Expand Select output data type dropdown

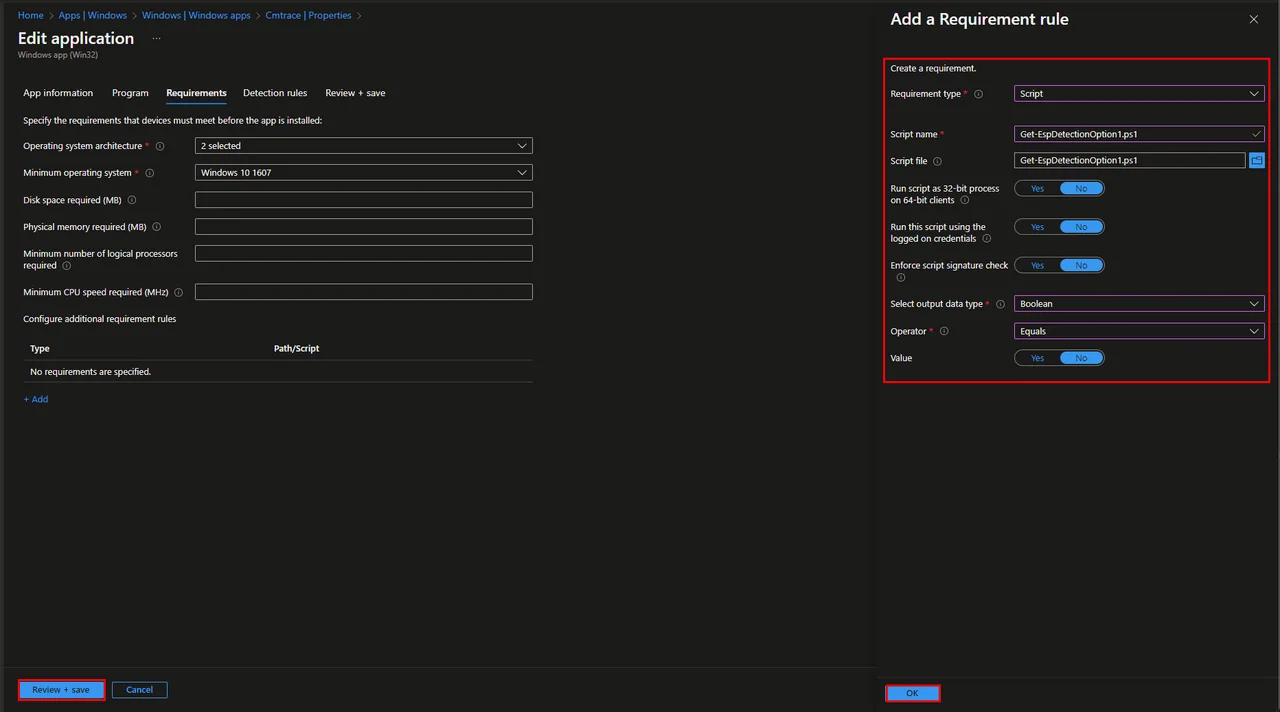pyautogui.click(x=1139, y=304)
